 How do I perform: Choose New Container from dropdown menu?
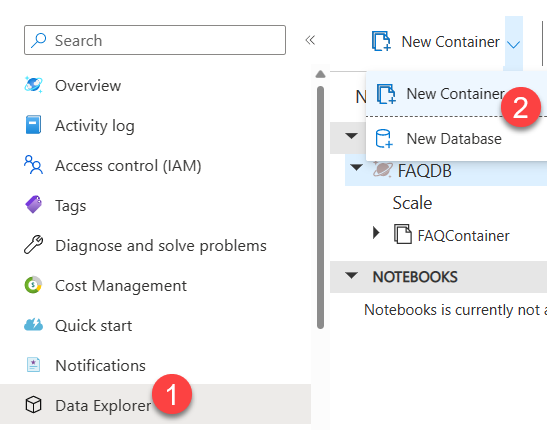coord(456,93)
